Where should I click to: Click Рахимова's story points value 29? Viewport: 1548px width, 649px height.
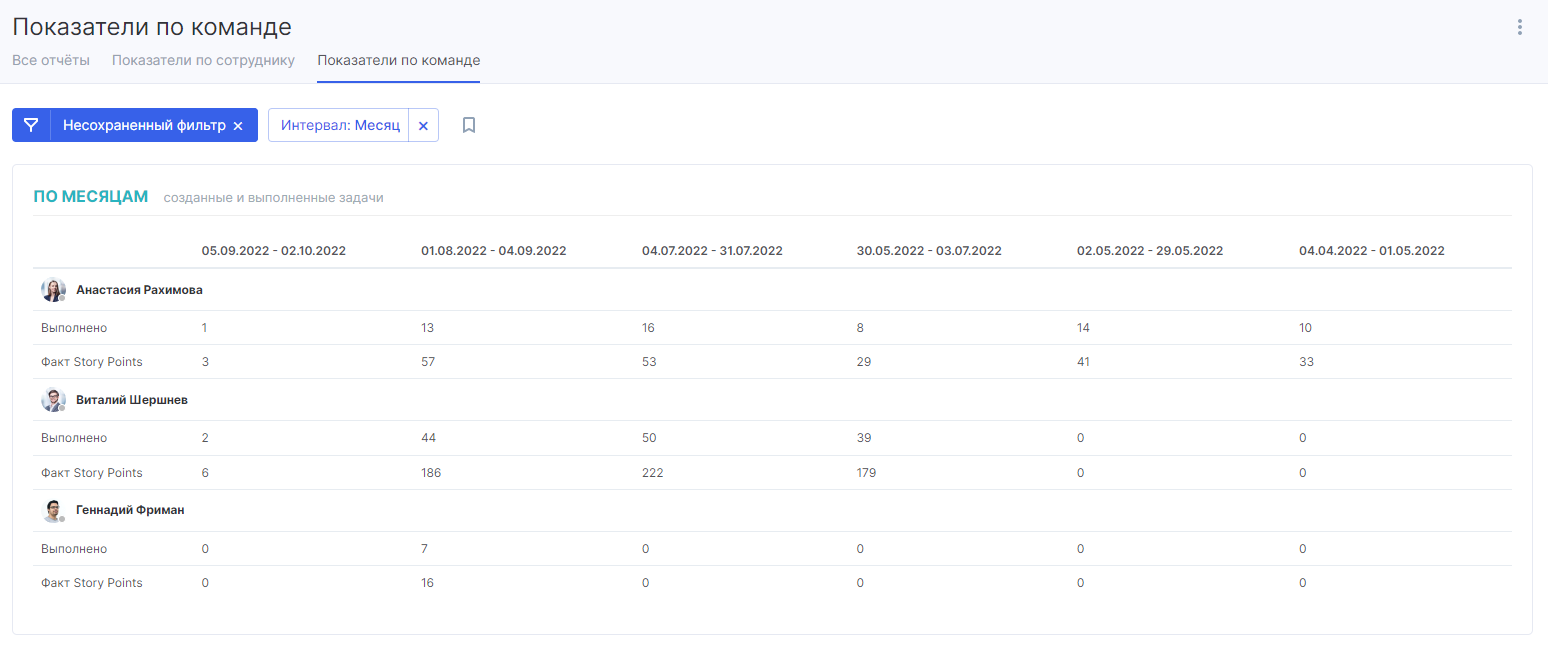pyautogui.click(x=864, y=362)
